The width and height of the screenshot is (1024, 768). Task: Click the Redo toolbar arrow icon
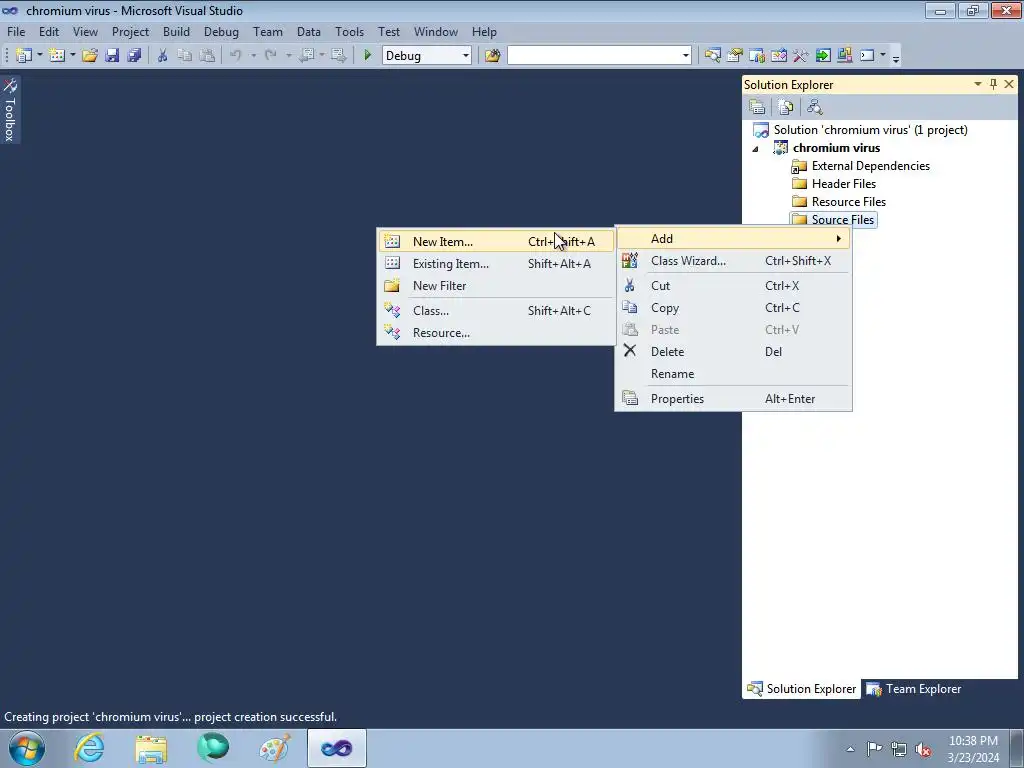pyautogui.click(x=270, y=56)
